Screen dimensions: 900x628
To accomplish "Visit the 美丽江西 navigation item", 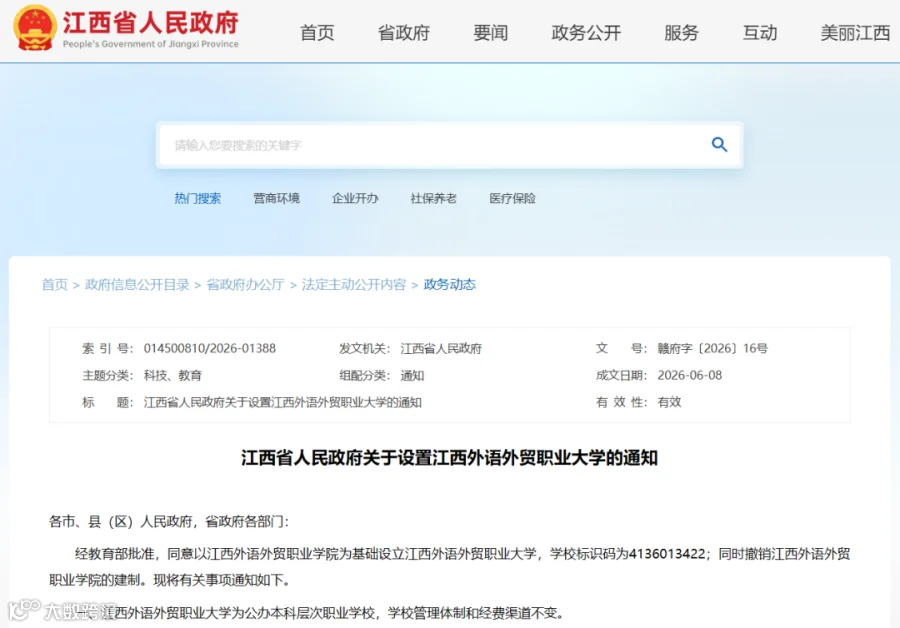I will [855, 33].
